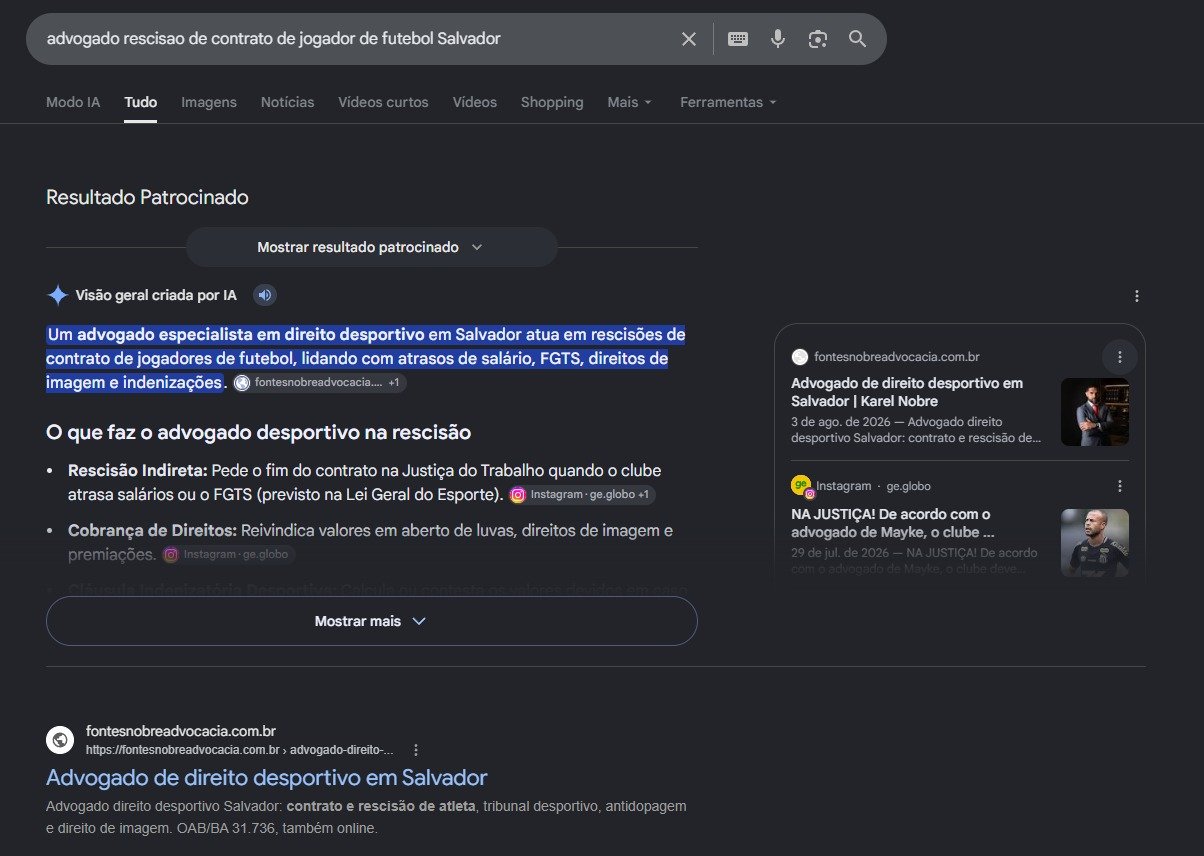The width and height of the screenshot is (1204, 856).
Task: Play AI overview audio speaker icon
Action: point(264,295)
